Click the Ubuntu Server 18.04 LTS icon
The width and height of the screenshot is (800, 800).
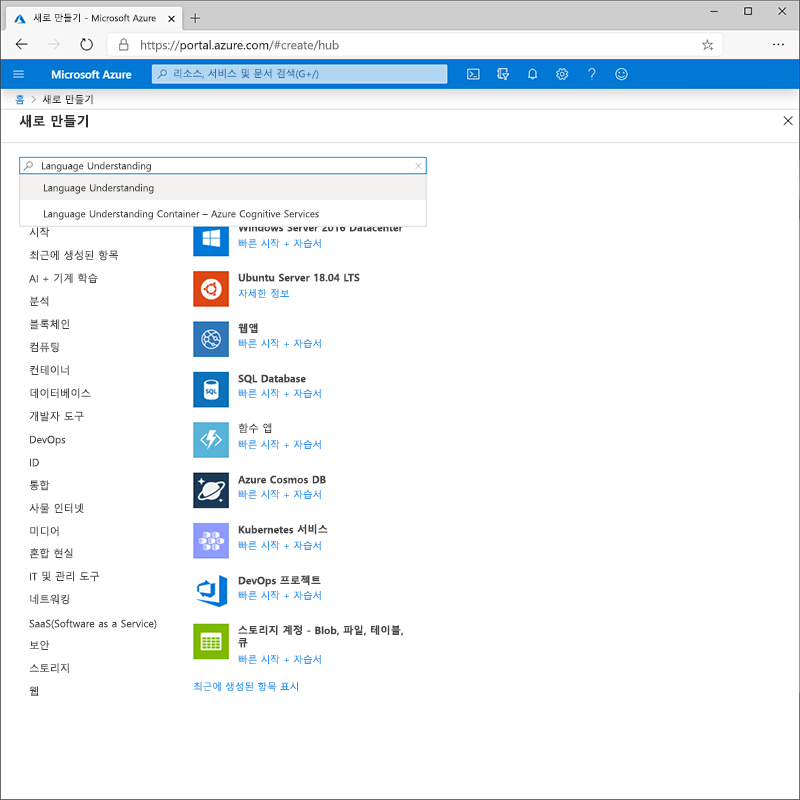click(211, 289)
